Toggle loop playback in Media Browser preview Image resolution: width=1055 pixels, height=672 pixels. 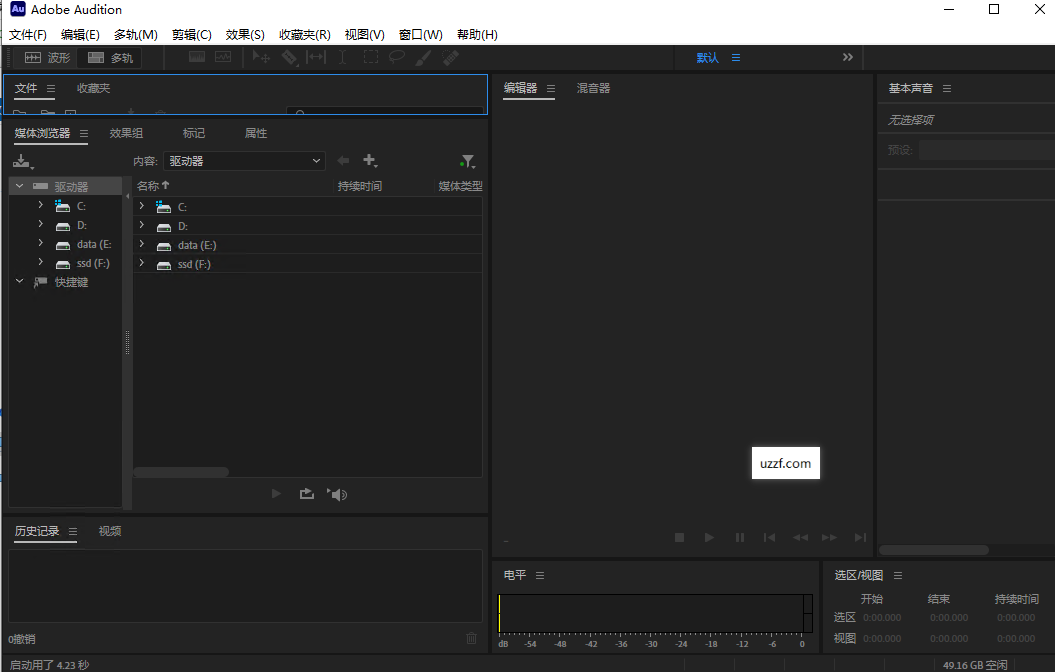coord(307,493)
